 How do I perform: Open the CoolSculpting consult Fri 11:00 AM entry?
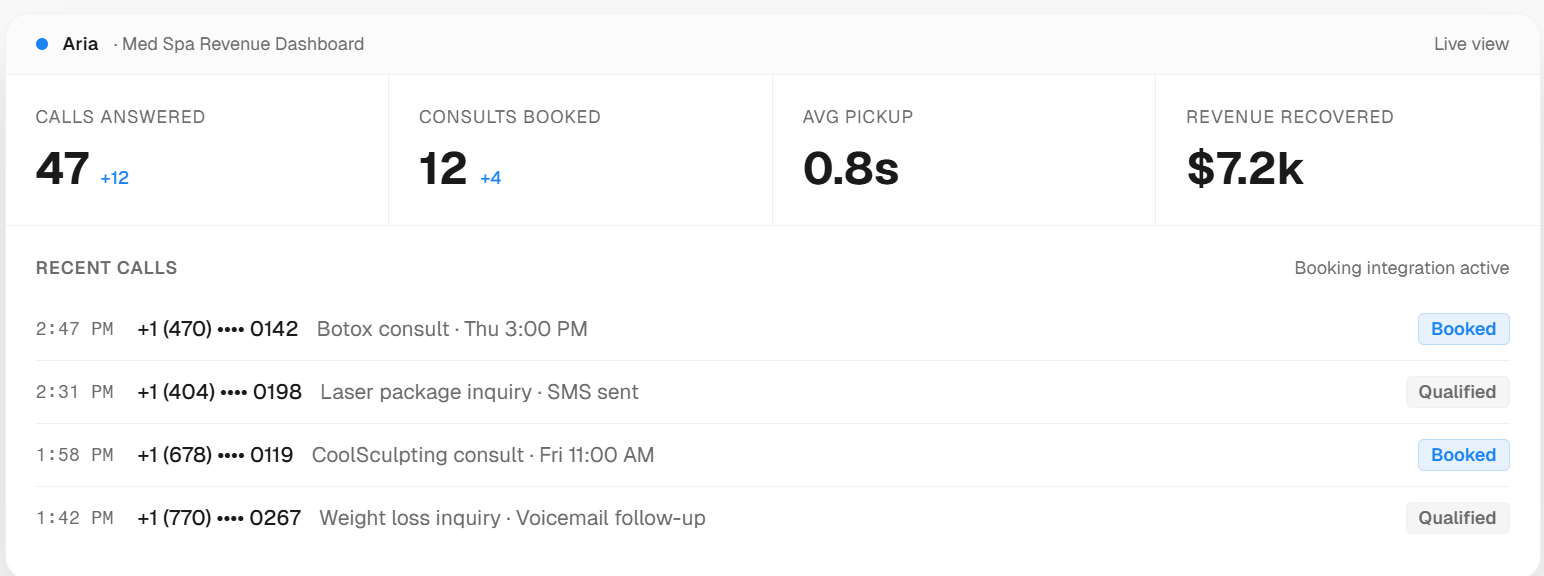click(483, 455)
